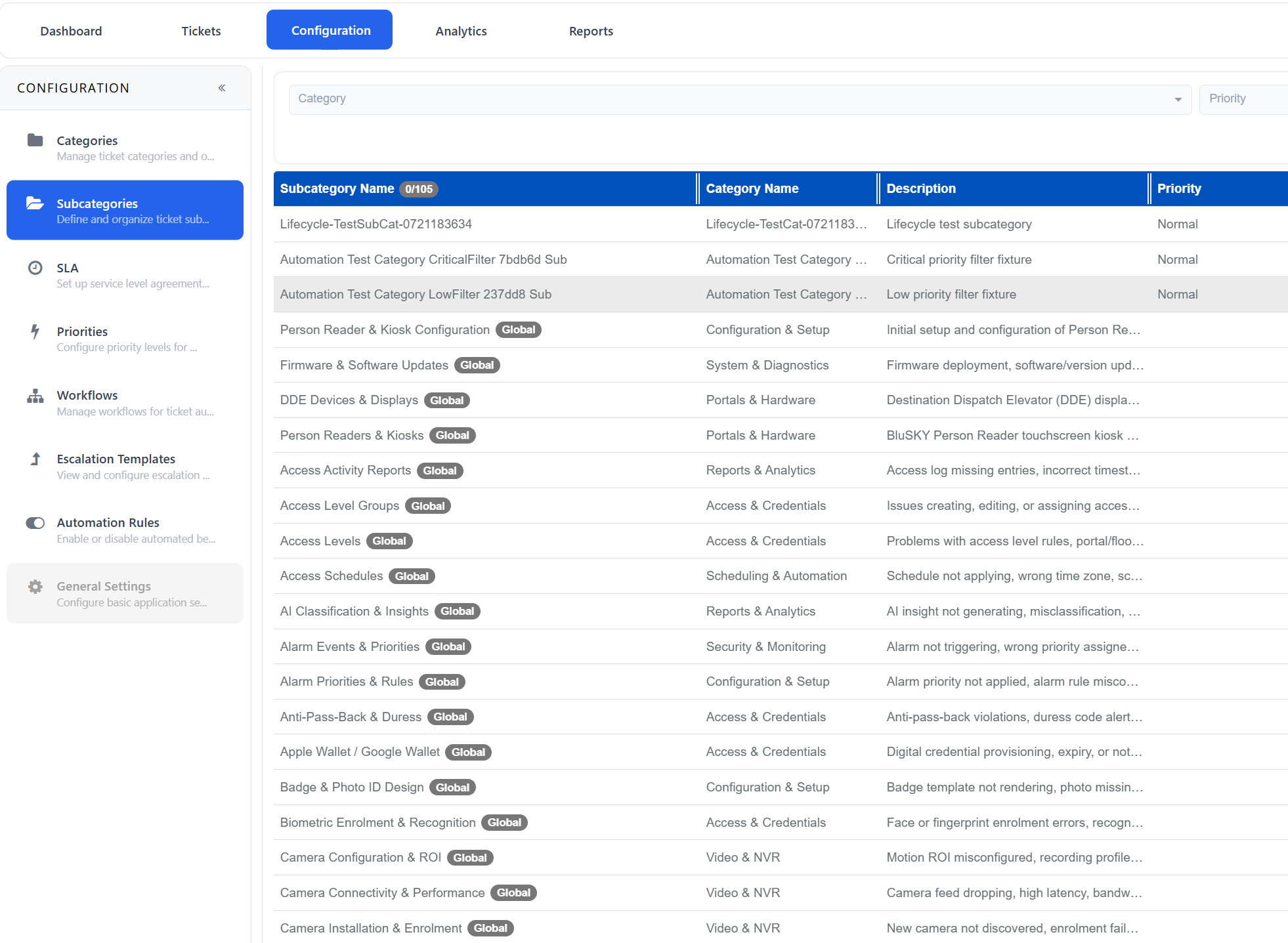Sort by the Description column header
Screen dimensions: 1288x943
(x=921, y=189)
